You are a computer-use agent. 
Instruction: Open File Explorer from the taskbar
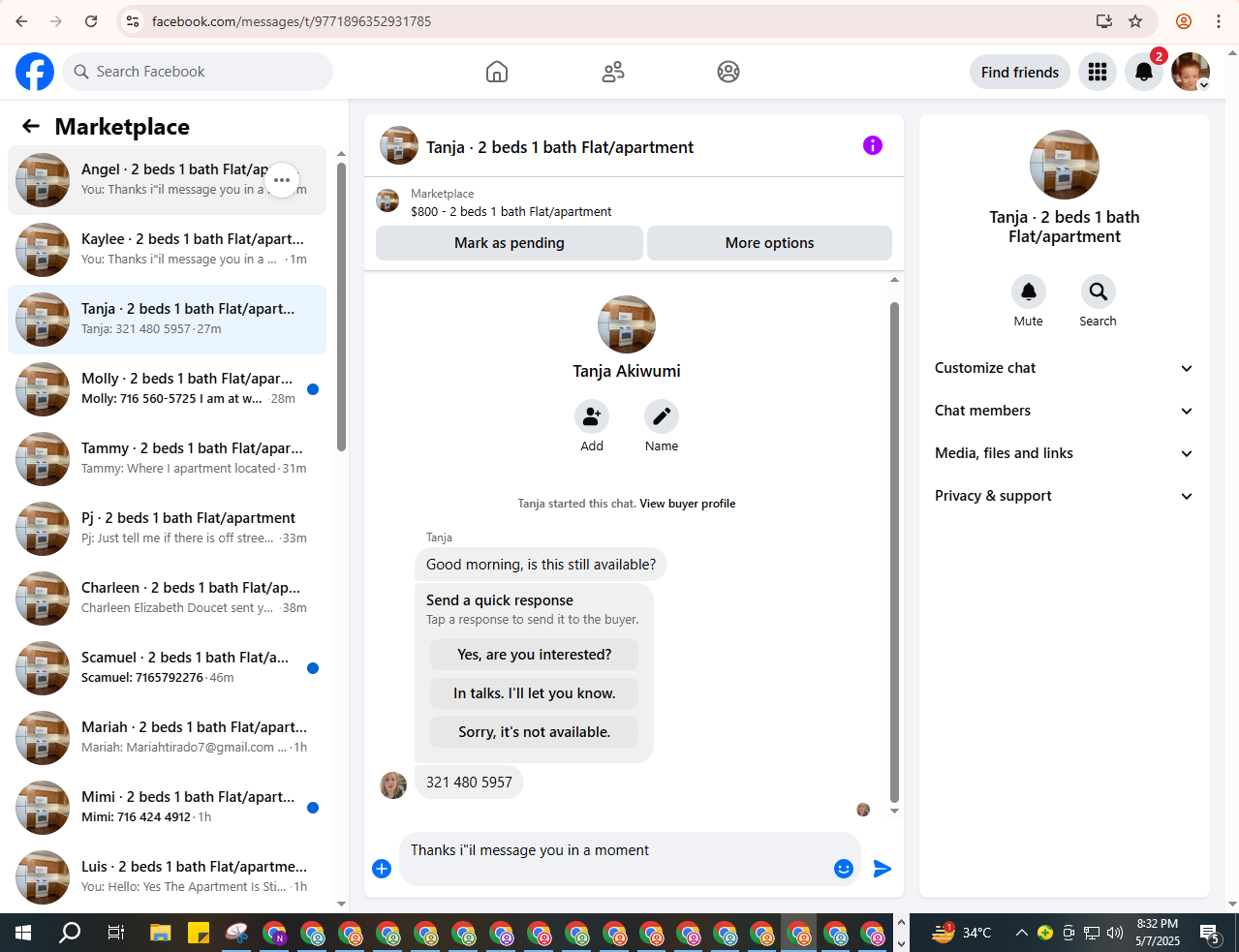[160, 933]
